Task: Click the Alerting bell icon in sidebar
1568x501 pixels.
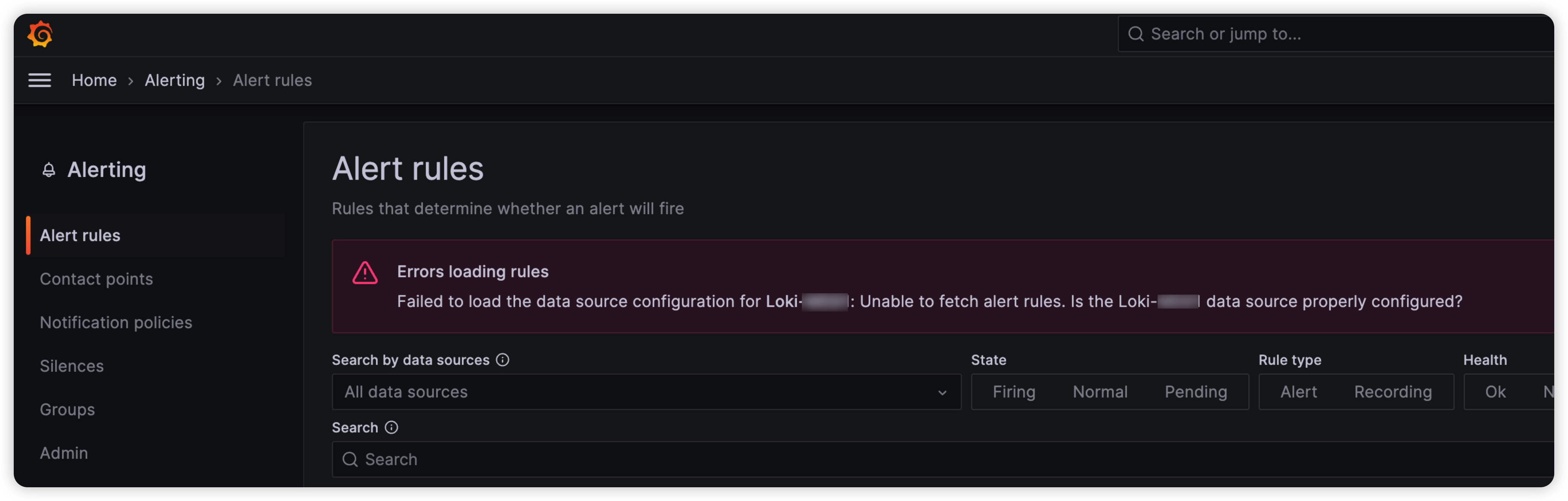Action: (x=49, y=170)
